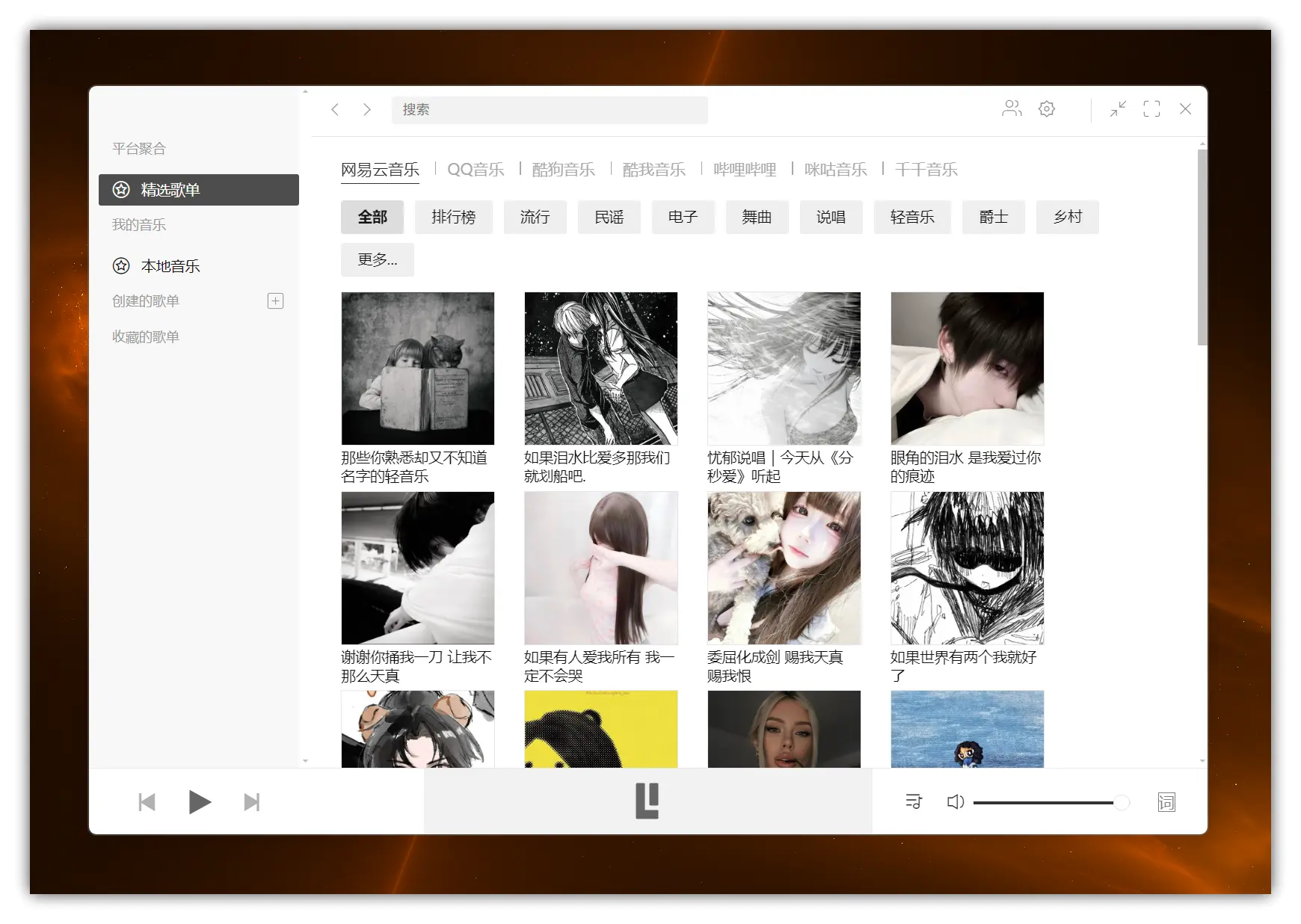This screenshot has width=1301, height=924.
Task: Open the 忧郁说唱 playlist cover
Action: 784,369
